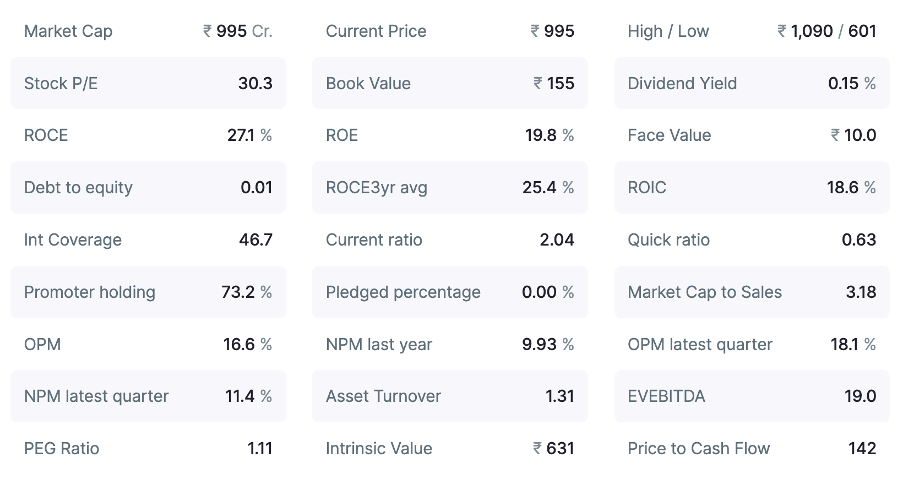Select the Dividend Yield row
904x490 pixels.
752,83
